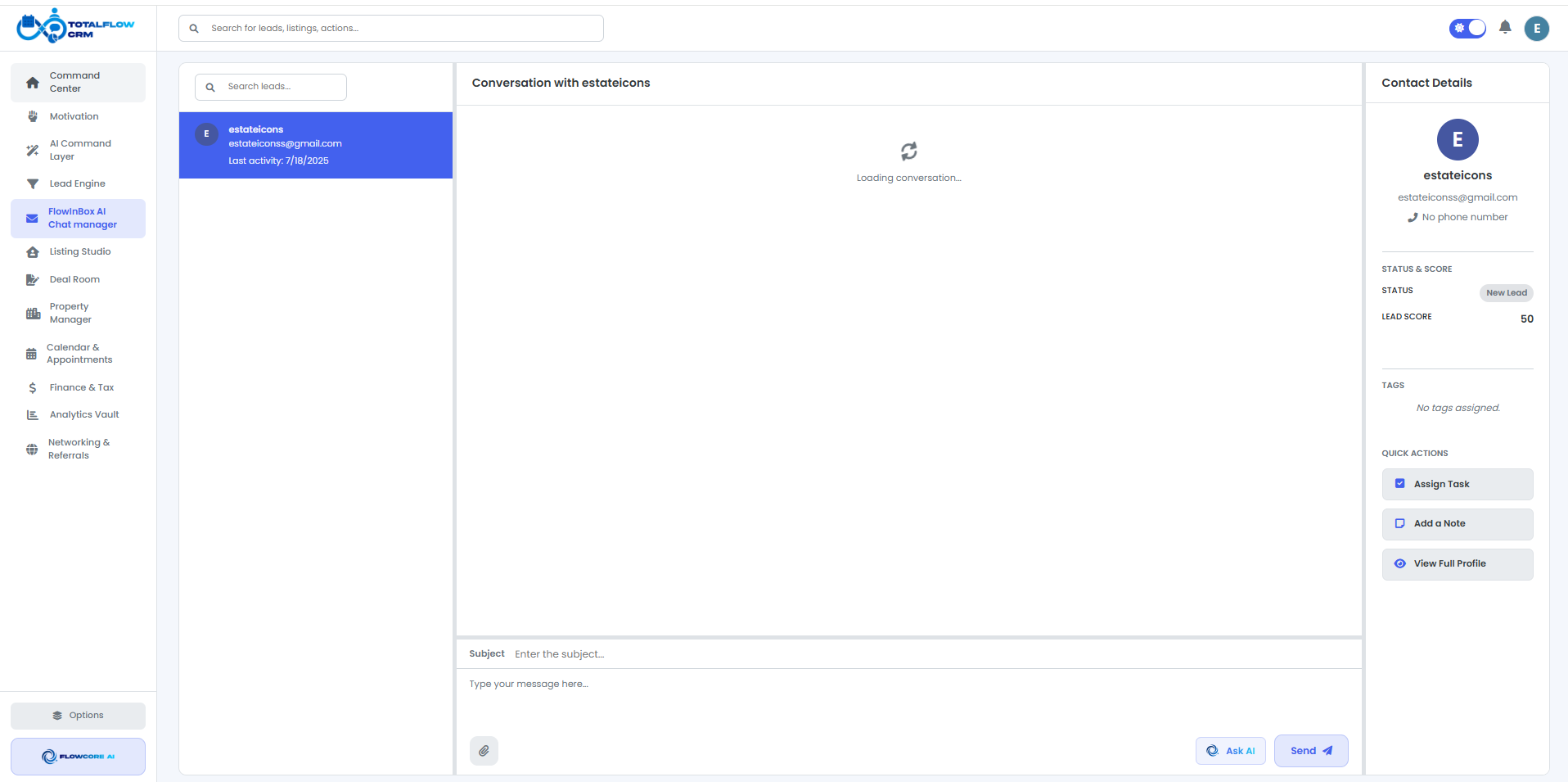Click the Finance & Tax dollar icon
Image resolution: width=1568 pixels, height=782 pixels.
coord(33,387)
